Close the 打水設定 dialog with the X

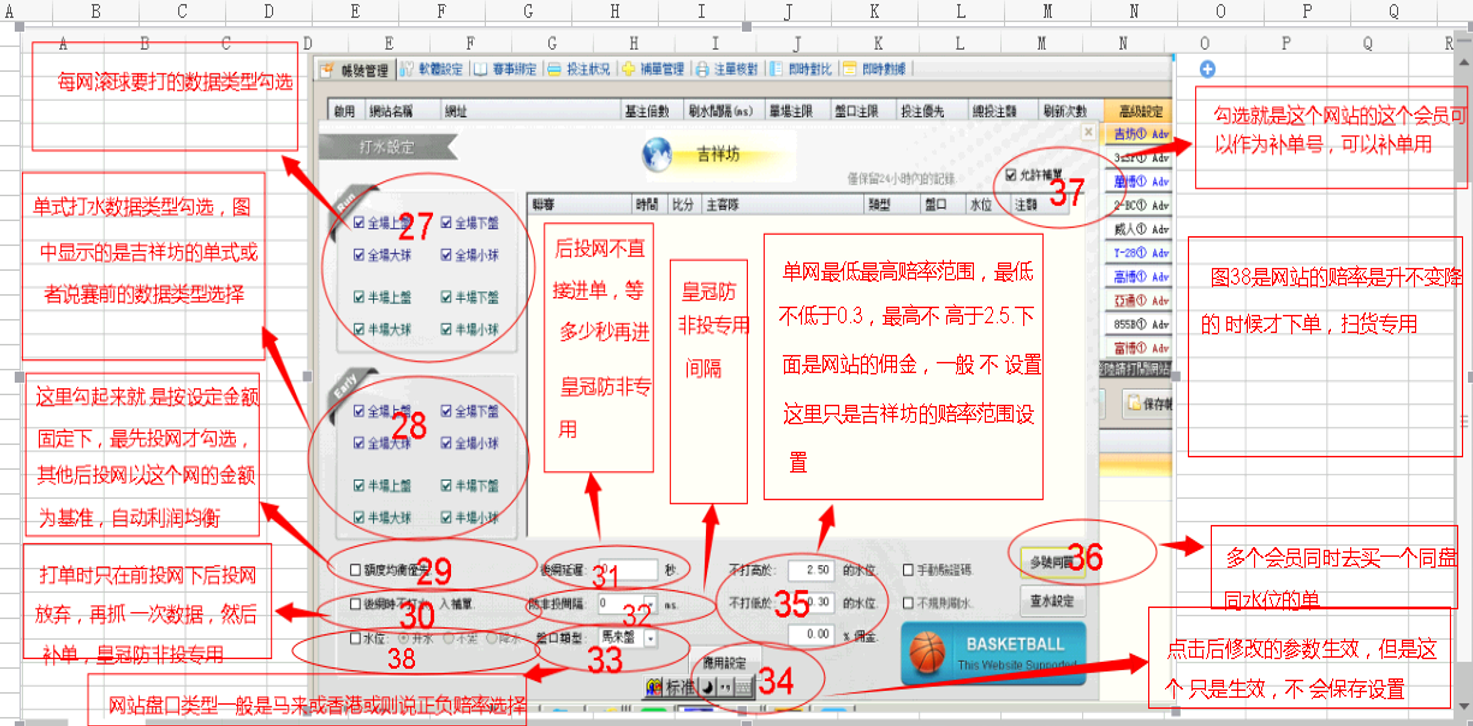(1088, 132)
